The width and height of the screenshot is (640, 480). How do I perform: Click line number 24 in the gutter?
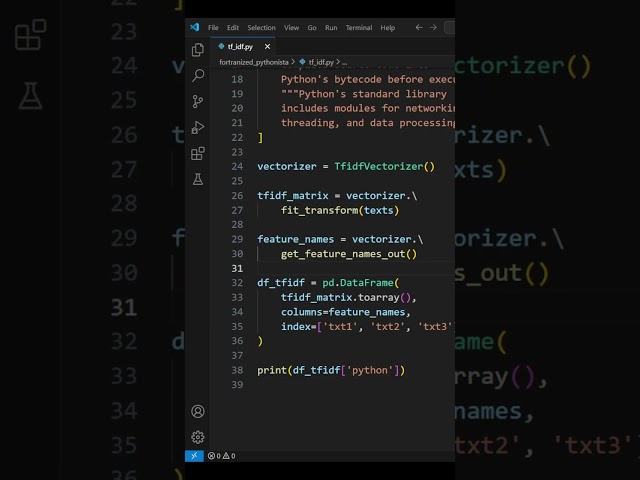(x=237, y=167)
